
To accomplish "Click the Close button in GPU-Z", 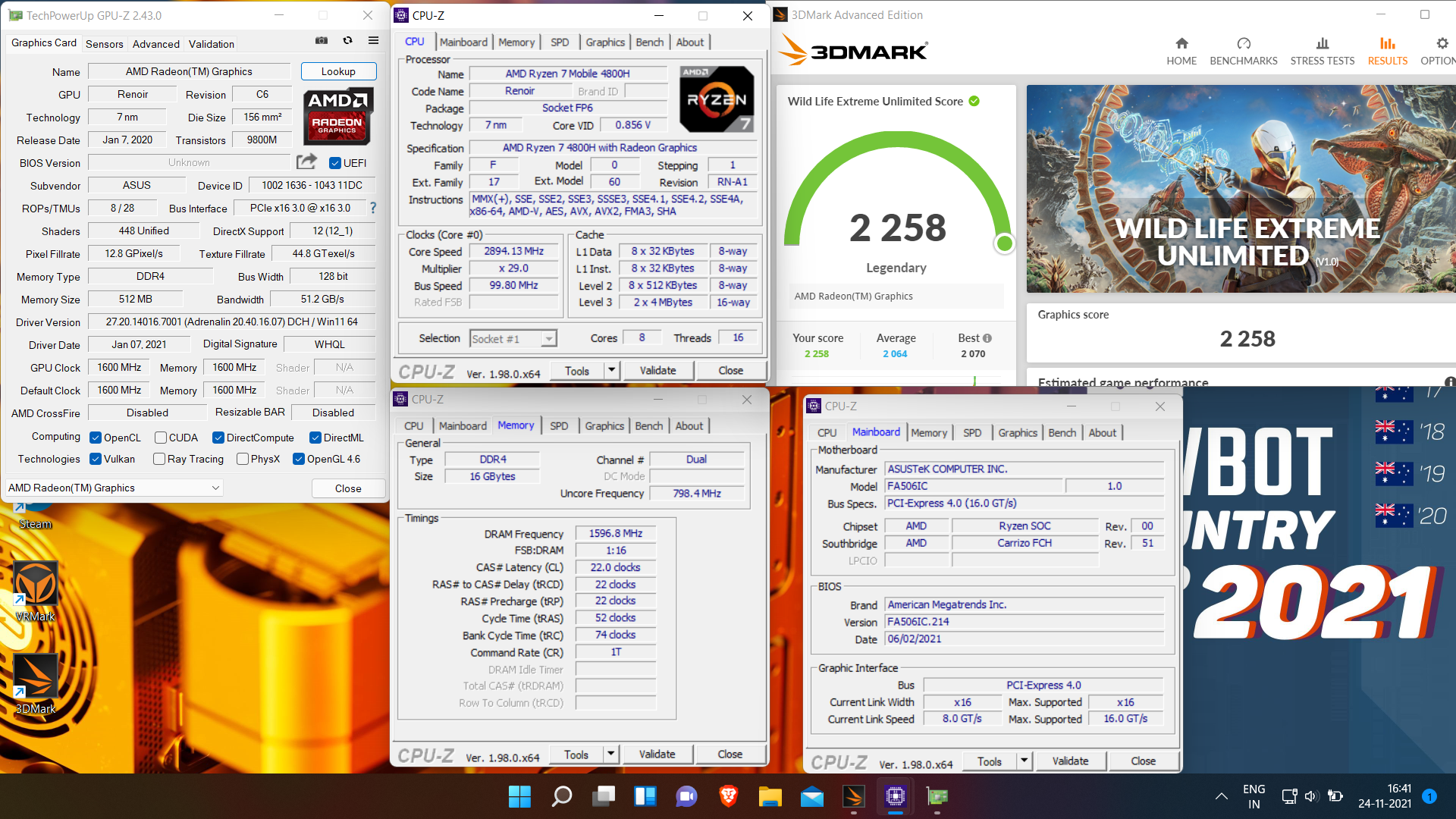I will pos(348,488).
